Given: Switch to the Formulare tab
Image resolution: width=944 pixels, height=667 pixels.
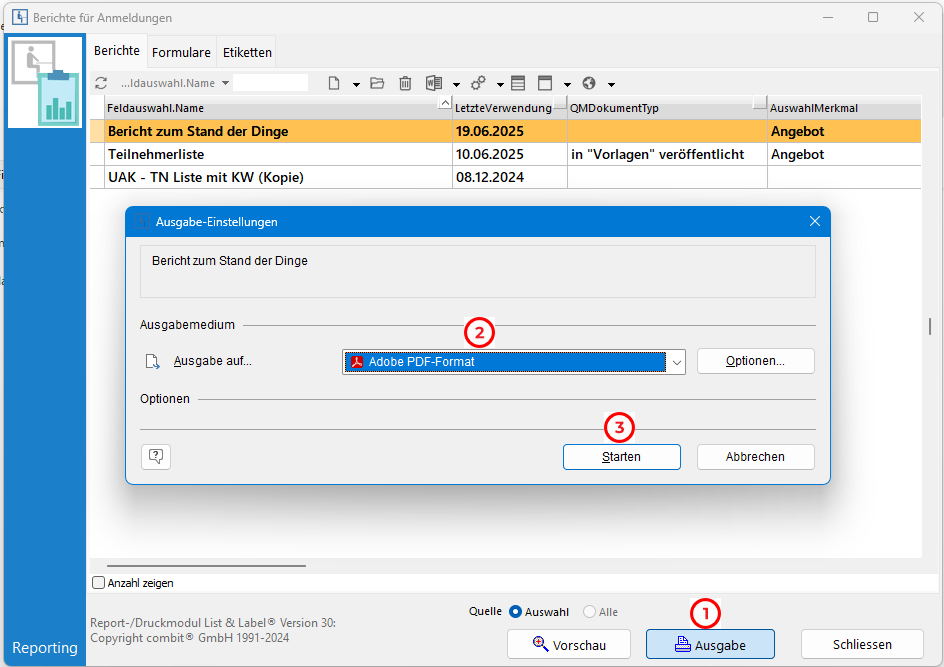Looking at the screenshot, I should (x=181, y=52).
